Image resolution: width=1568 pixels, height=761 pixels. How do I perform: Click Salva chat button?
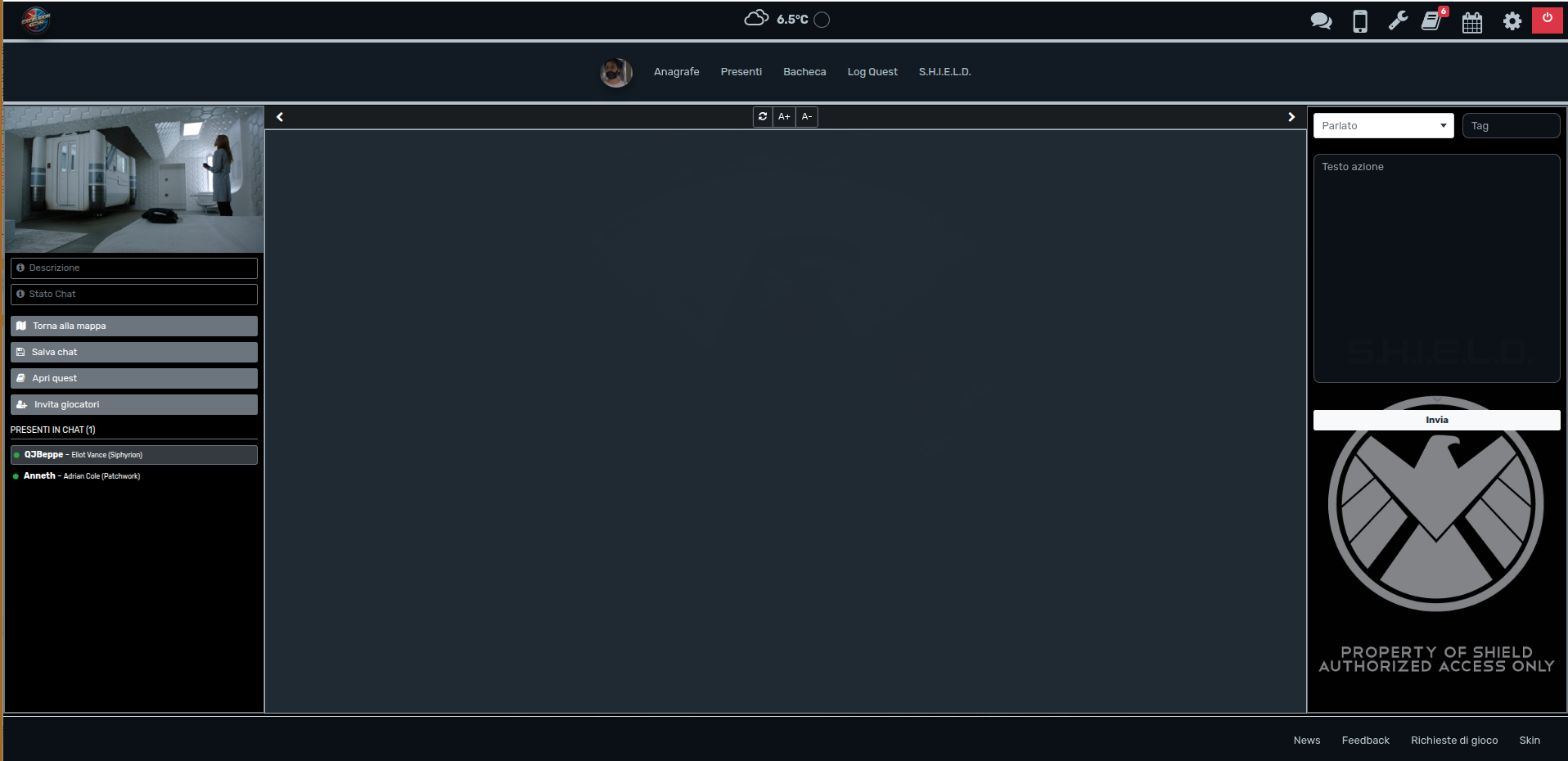point(134,352)
